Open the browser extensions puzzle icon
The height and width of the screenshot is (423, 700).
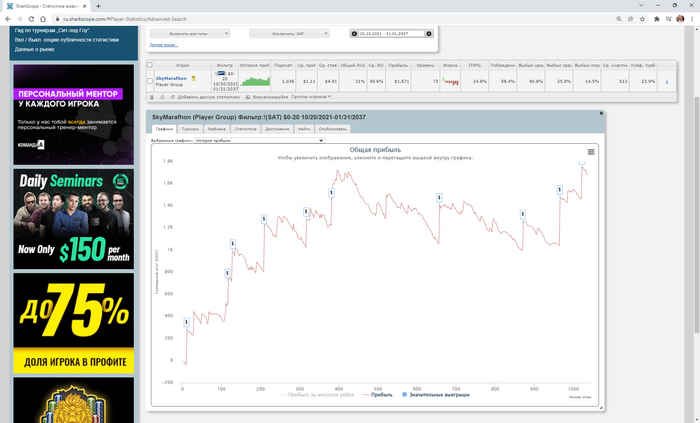pos(657,19)
